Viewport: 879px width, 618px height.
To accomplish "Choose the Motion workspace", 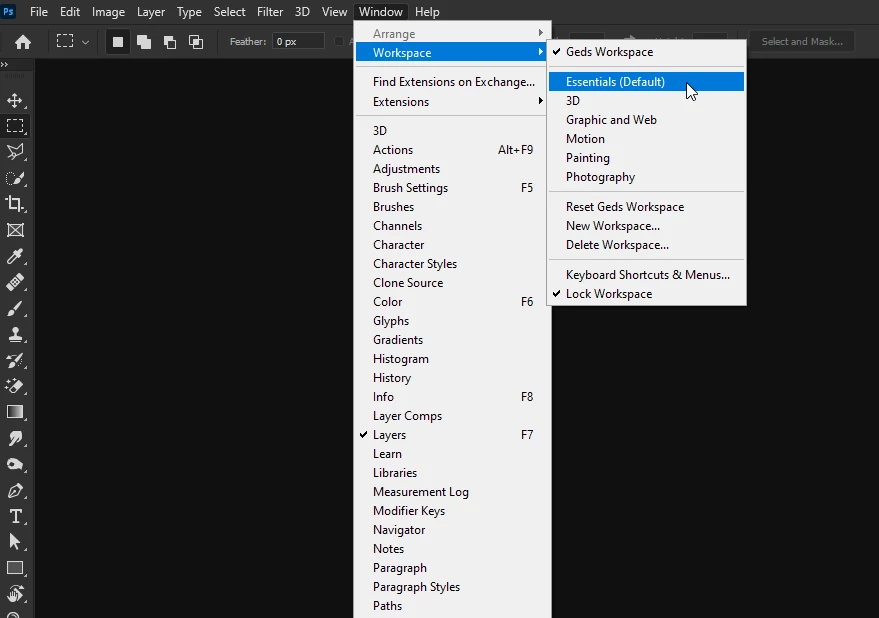I will (x=646, y=139).
